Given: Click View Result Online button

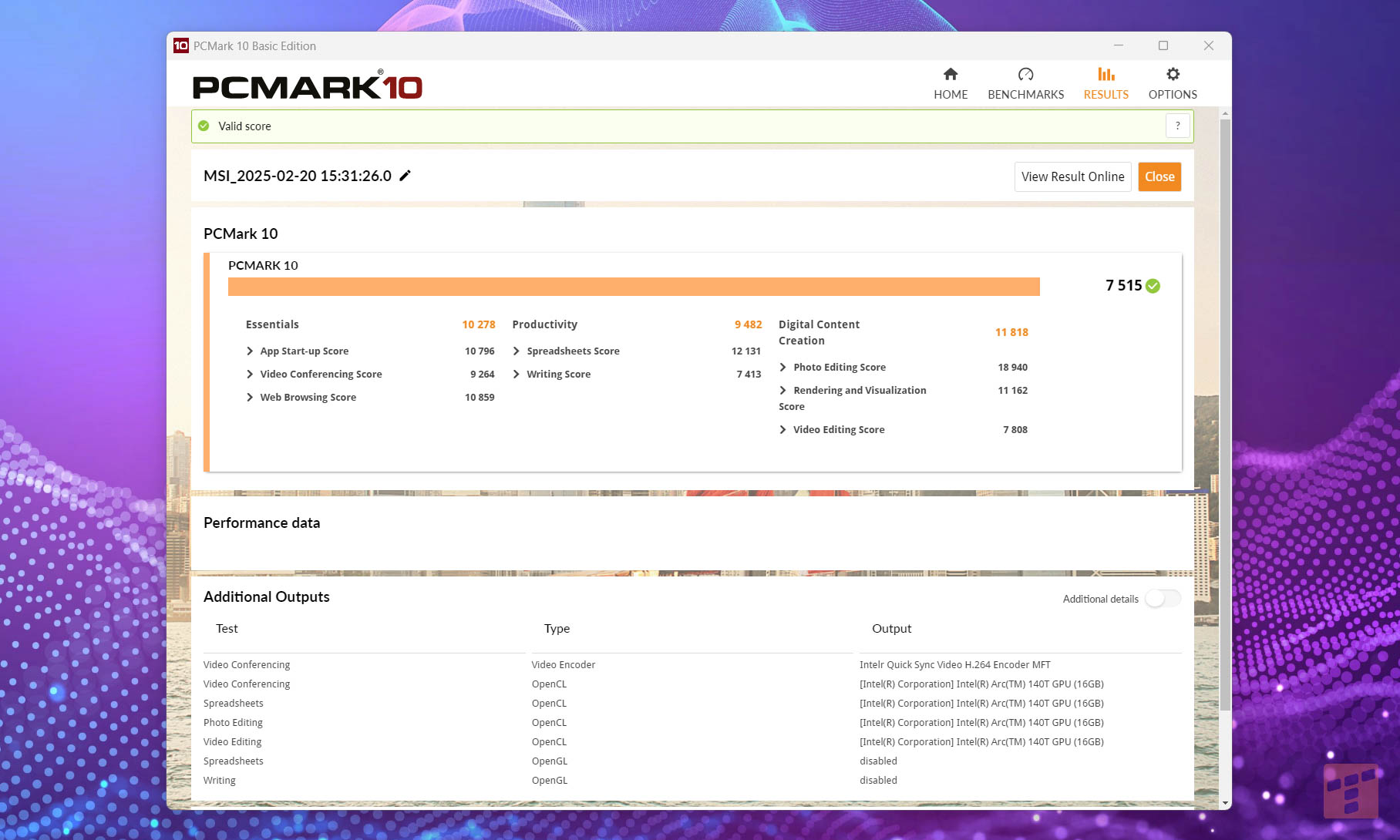Looking at the screenshot, I should point(1072,176).
